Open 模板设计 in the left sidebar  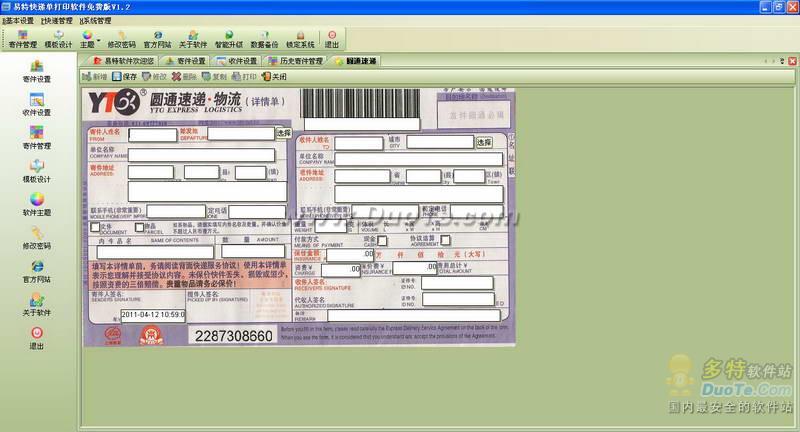click(37, 171)
